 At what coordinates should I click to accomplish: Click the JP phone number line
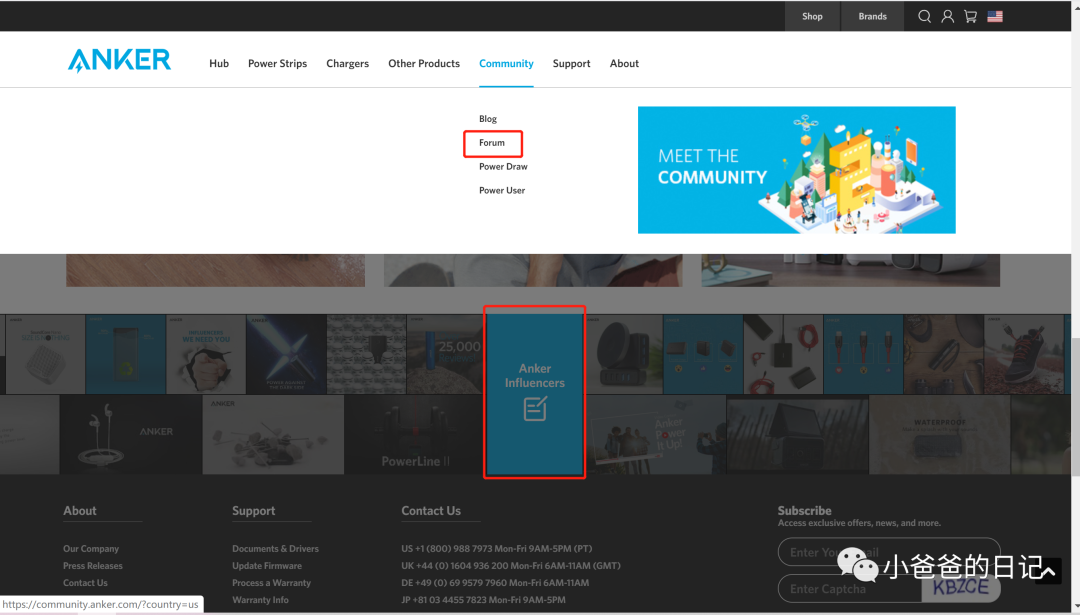[484, 600]
